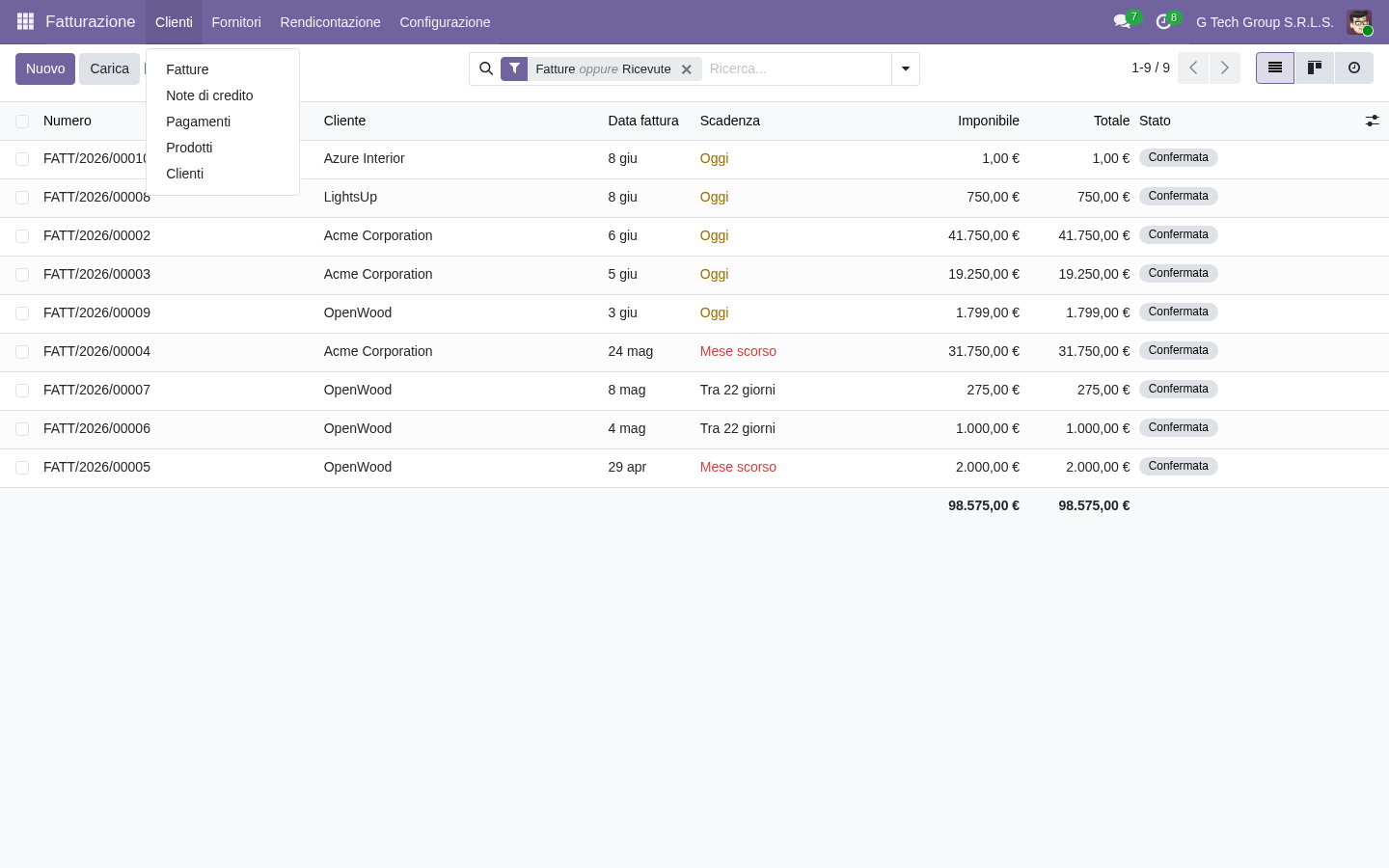Open the user avatar menu

(x=1359, y=21)
